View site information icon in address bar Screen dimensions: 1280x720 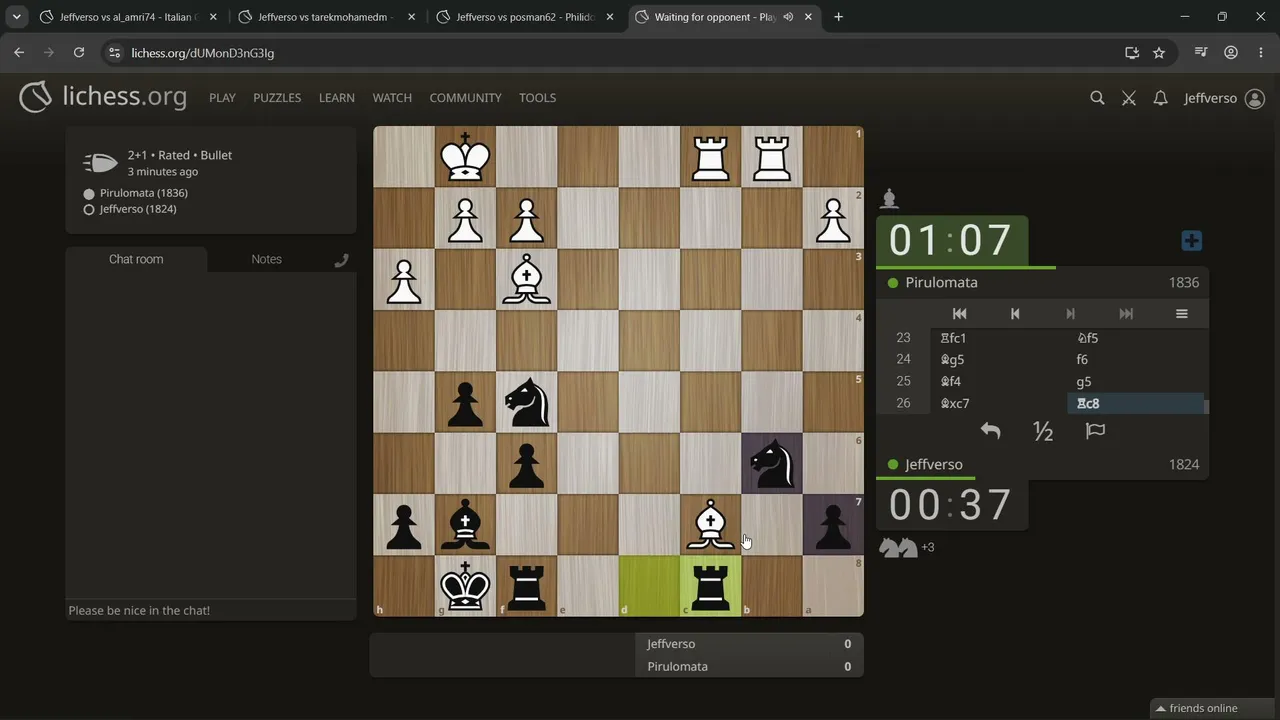tap(114, 53)
